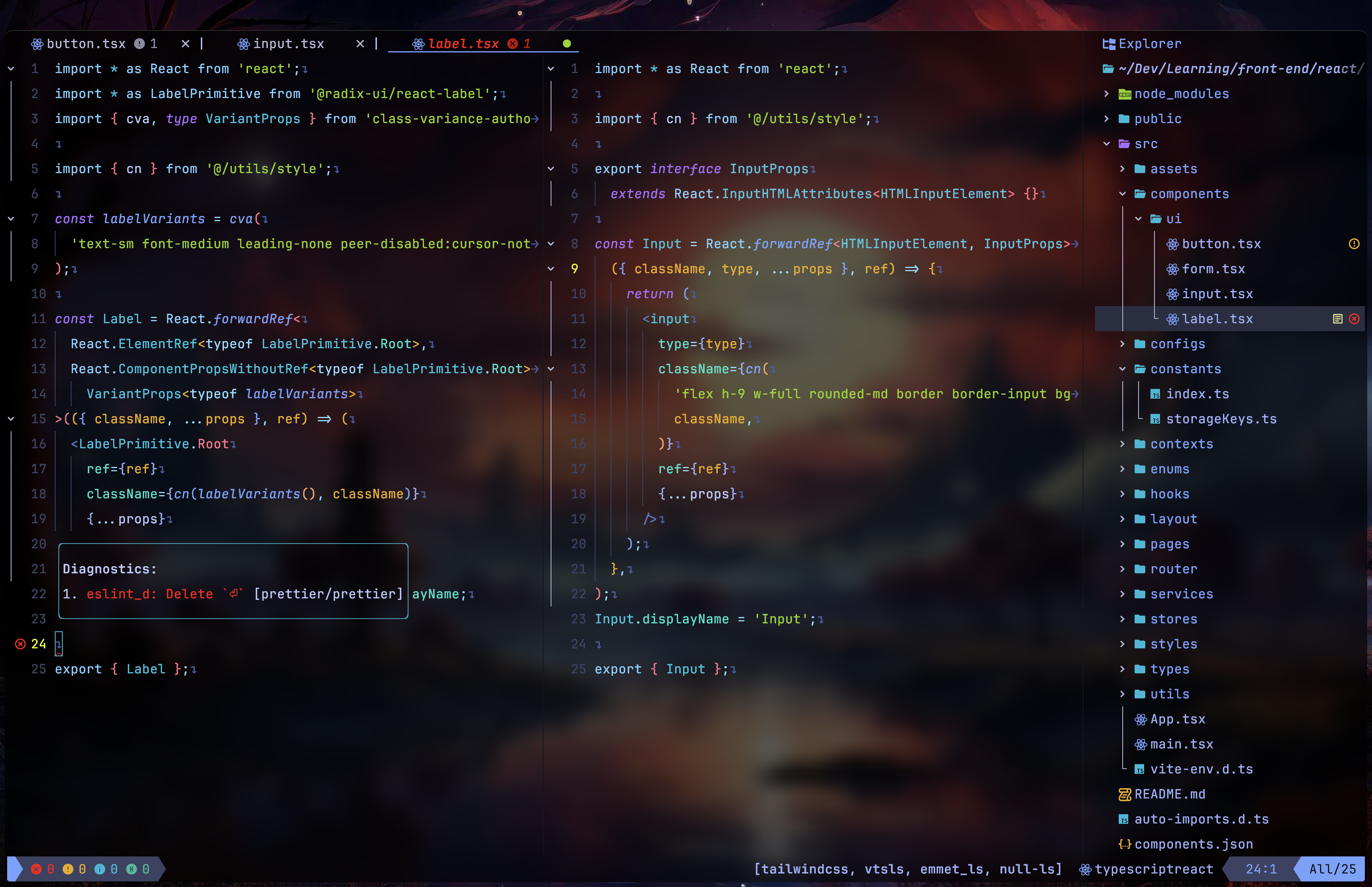This screenshot has width=1372, height=887.
Task: Click the modified buffer icon beside label.tsx
Action: [1337, 319]
